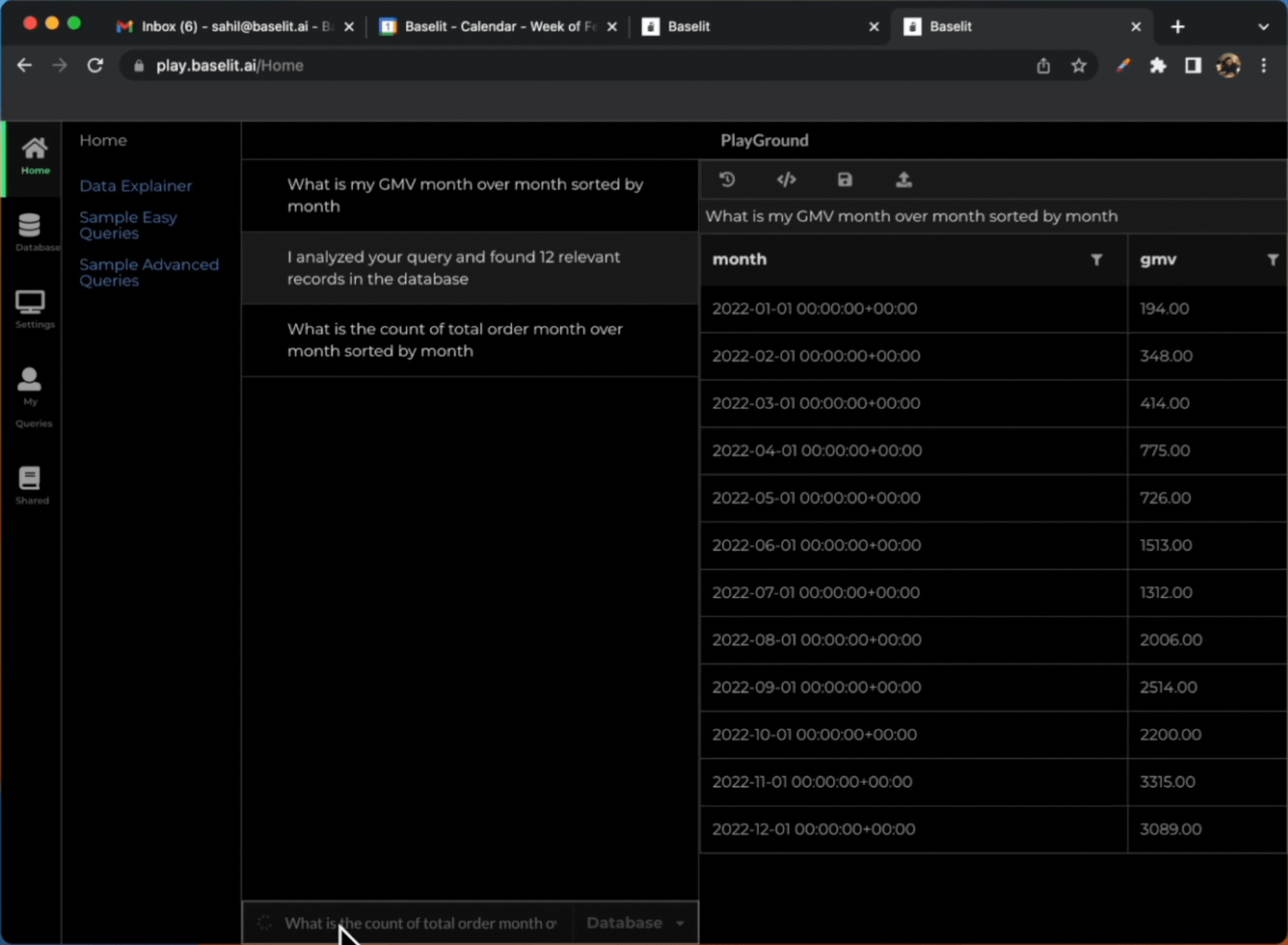The image size is (1288, 945).
Task: Bookmark this page with the star icon
Action: click(x=1079, y=65)
